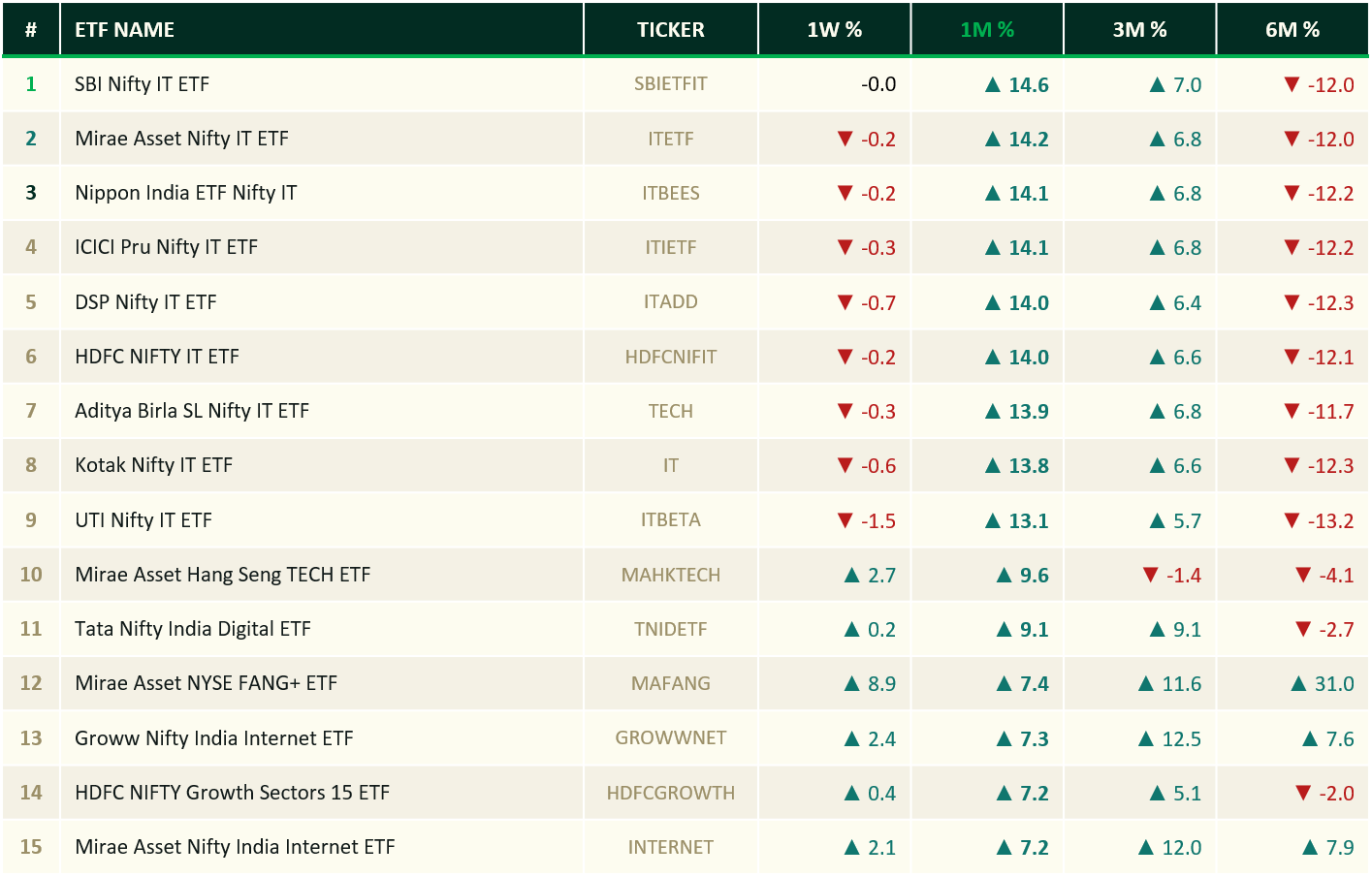This screenshot has width=1372, height=877.
Task: Select the TICKER column header
Action: 671,30
